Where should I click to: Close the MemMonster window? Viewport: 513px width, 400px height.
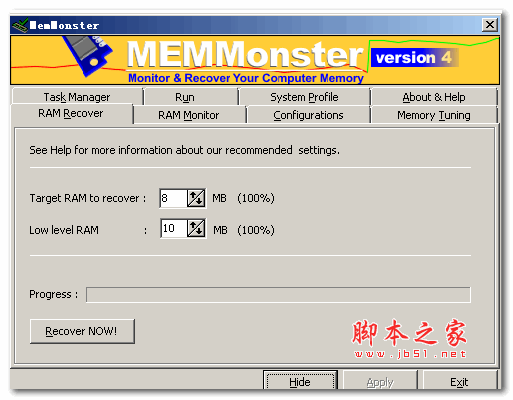point(490,25)
